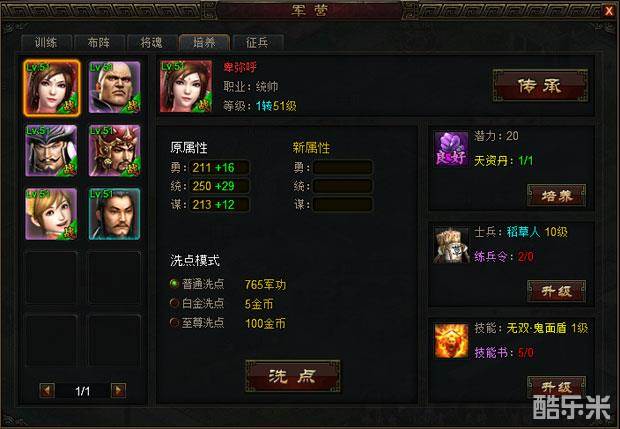Go to next roster page arrow
Viewport: 620px width, 429px height.
118,391
